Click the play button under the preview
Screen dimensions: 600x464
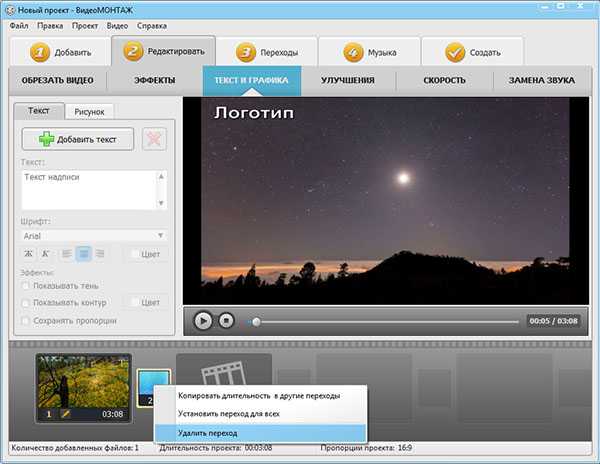203,321
